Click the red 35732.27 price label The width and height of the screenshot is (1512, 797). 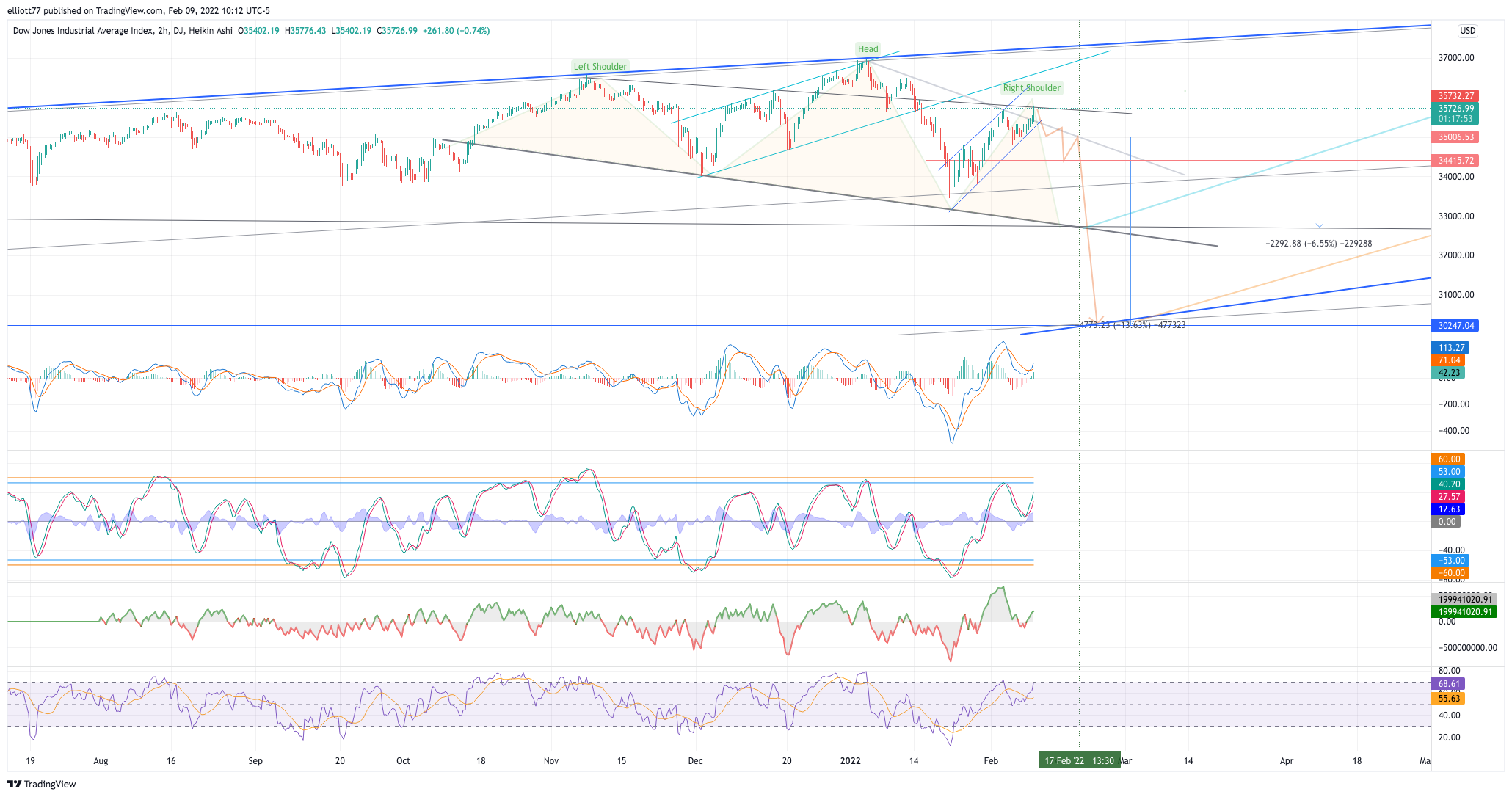pyautogui.click(x=1455, y=96)
